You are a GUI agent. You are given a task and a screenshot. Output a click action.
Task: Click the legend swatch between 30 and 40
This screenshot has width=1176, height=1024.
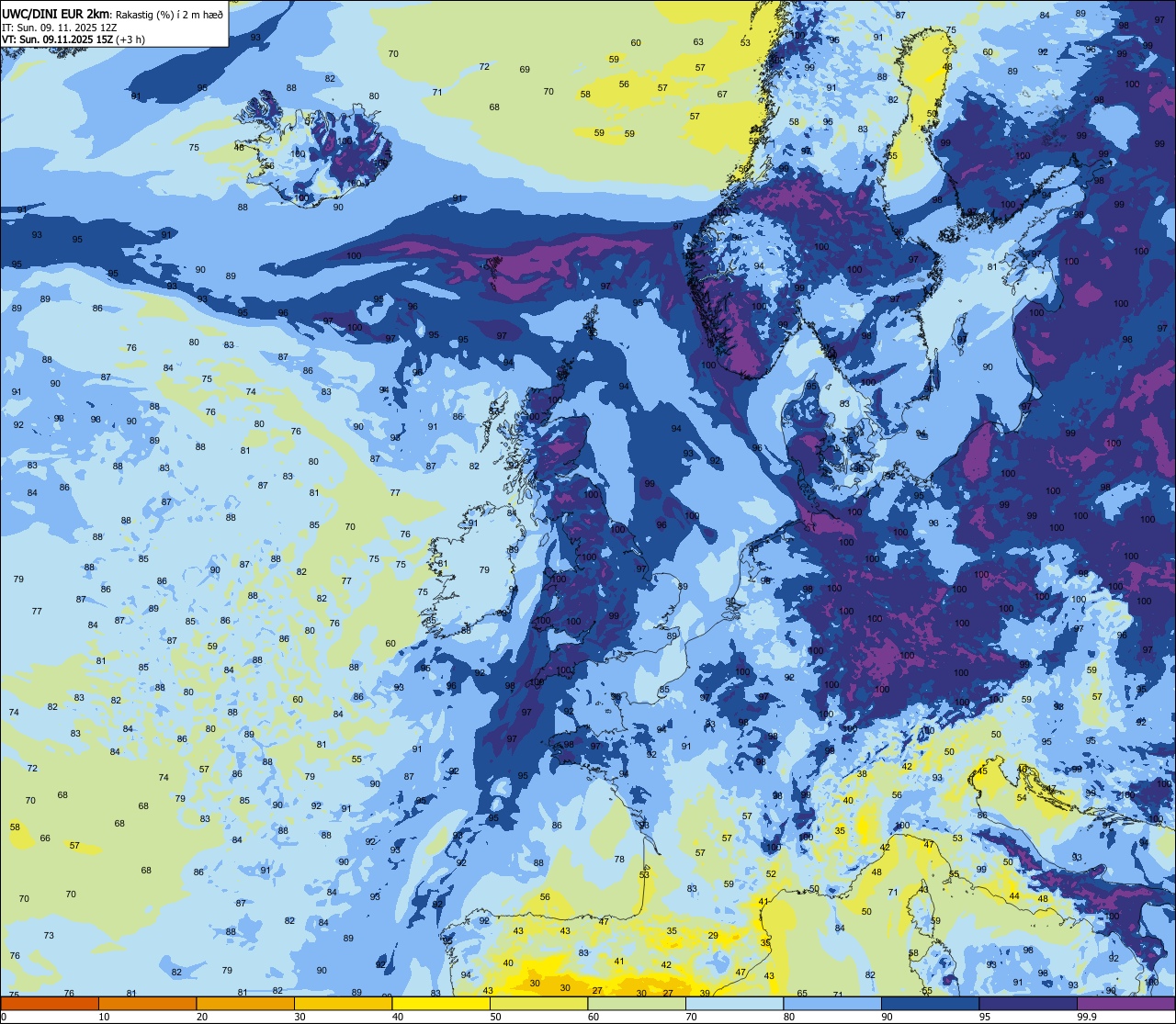343,1003
